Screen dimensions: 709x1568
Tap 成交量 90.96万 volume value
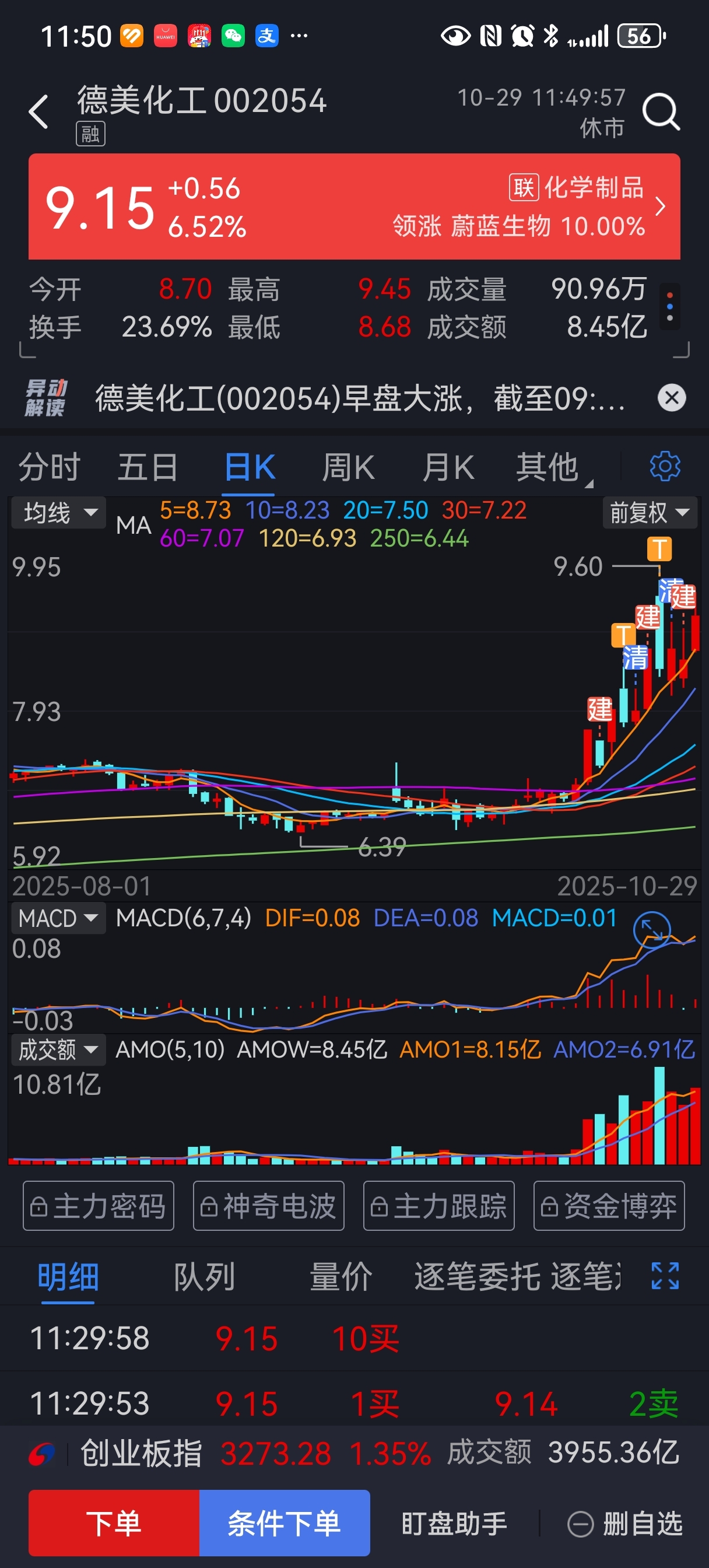pos(598,289)
